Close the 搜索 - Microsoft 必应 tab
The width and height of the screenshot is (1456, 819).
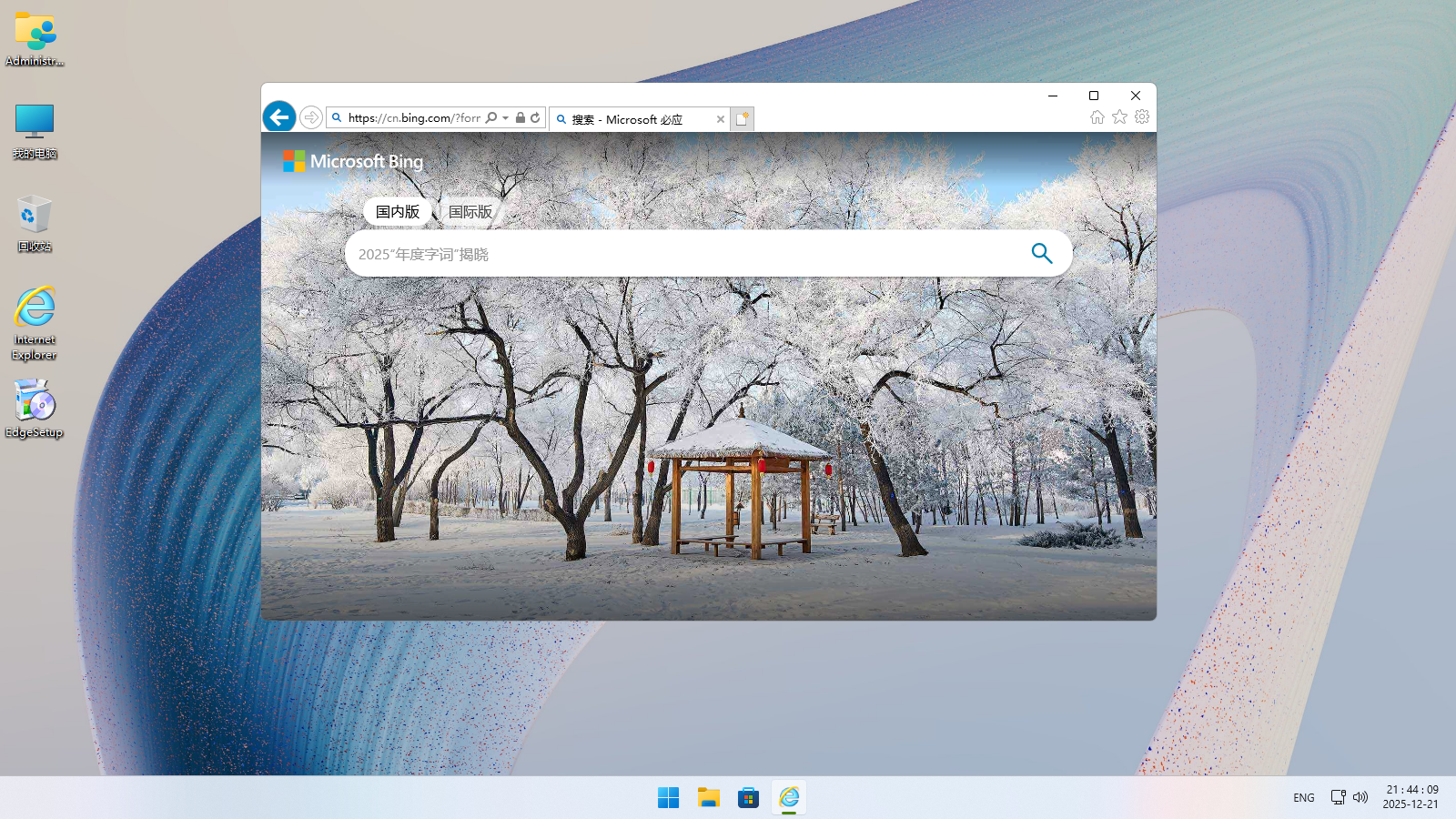tap(721, 119)
